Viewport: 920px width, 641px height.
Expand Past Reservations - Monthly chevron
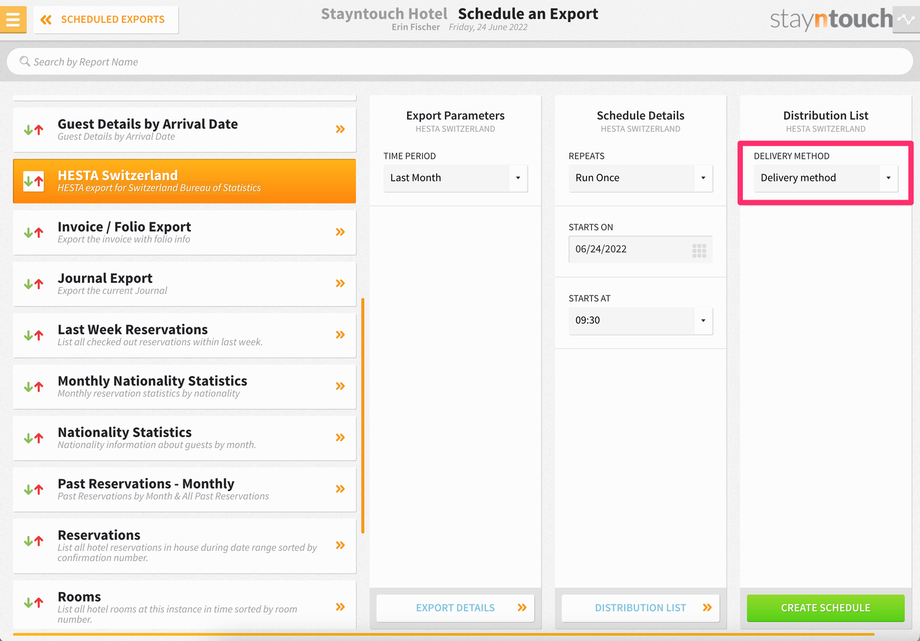(x=340, y=488)
